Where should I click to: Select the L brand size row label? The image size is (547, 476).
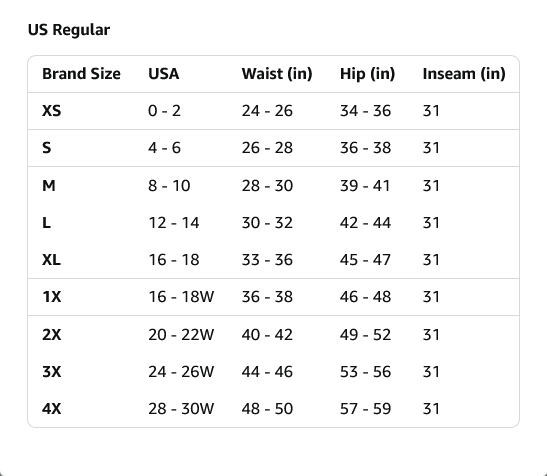click(x=46, y=223)
